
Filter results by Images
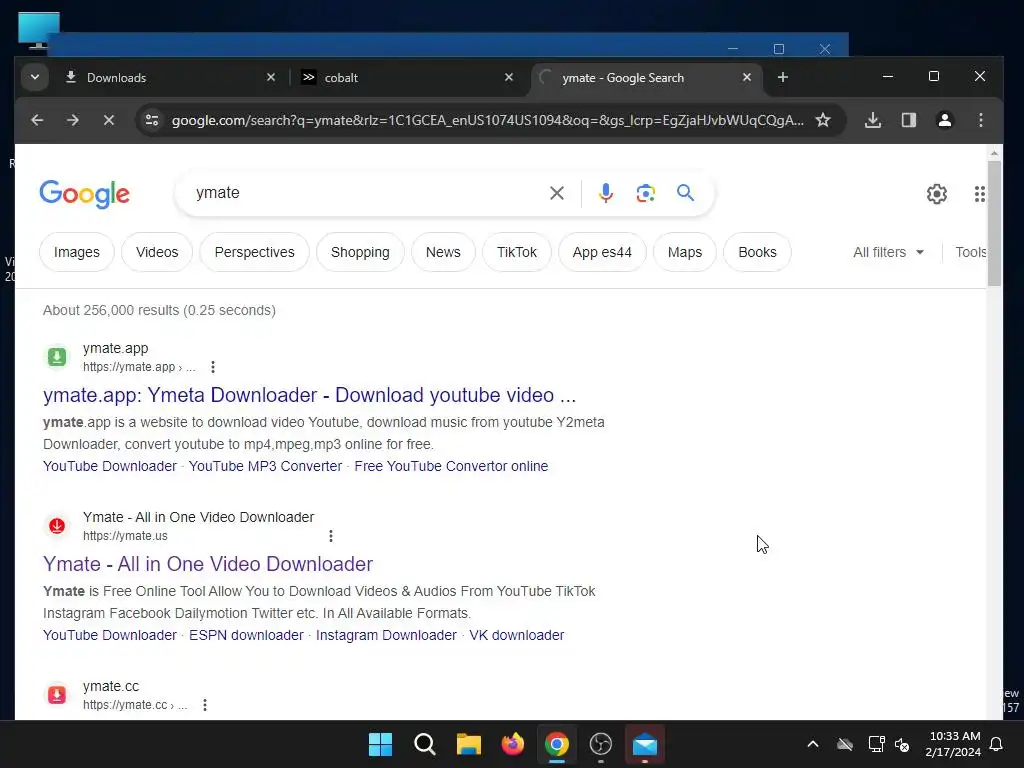77,252
